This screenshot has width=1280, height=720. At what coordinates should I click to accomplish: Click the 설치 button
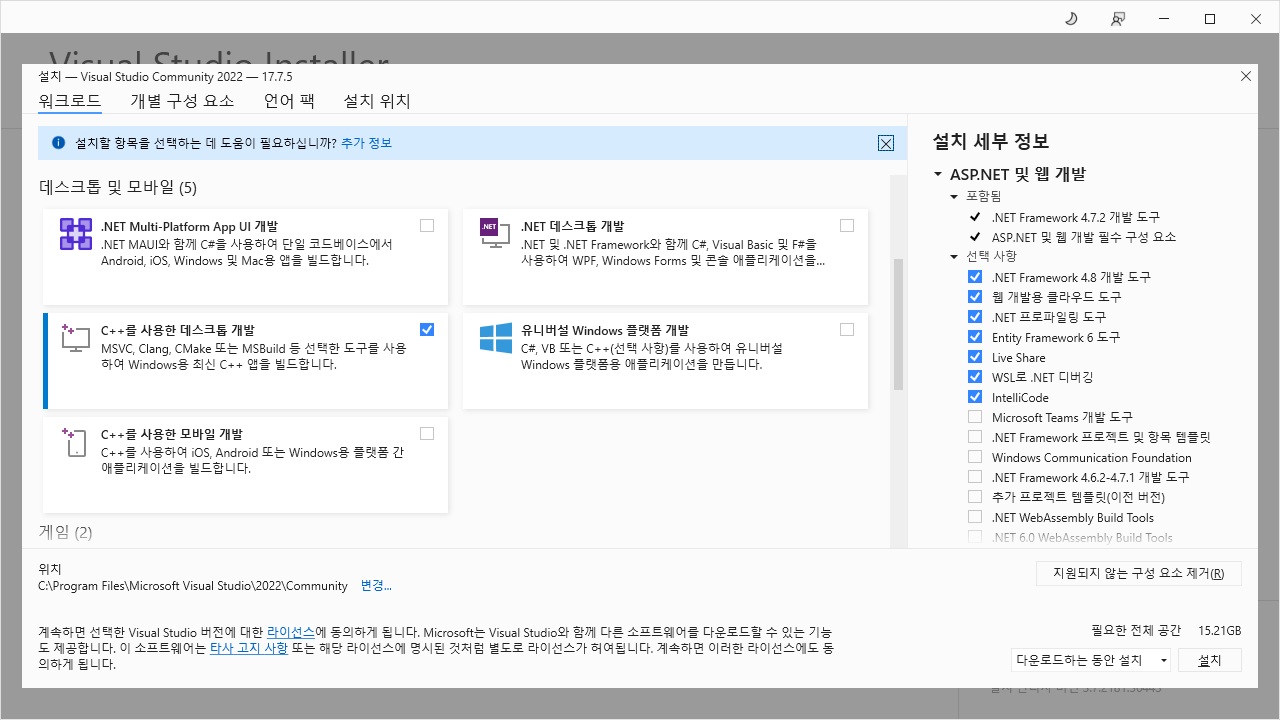tap(1210, 660)
